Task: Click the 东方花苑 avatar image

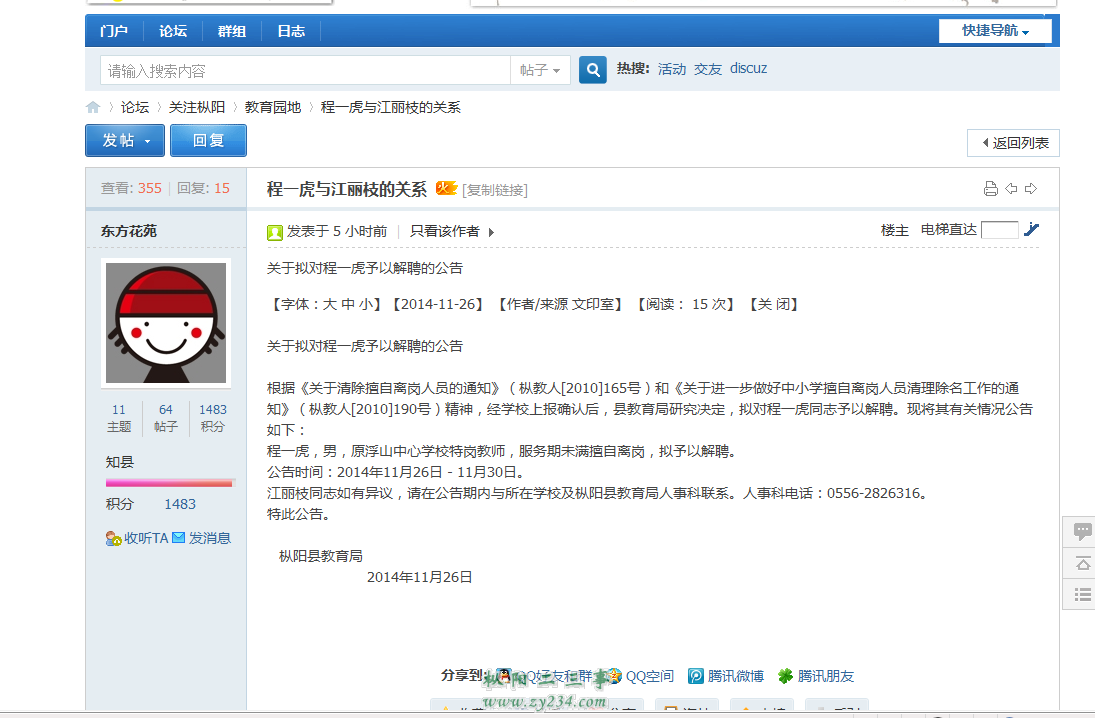Action: click(x=166, y=323)
